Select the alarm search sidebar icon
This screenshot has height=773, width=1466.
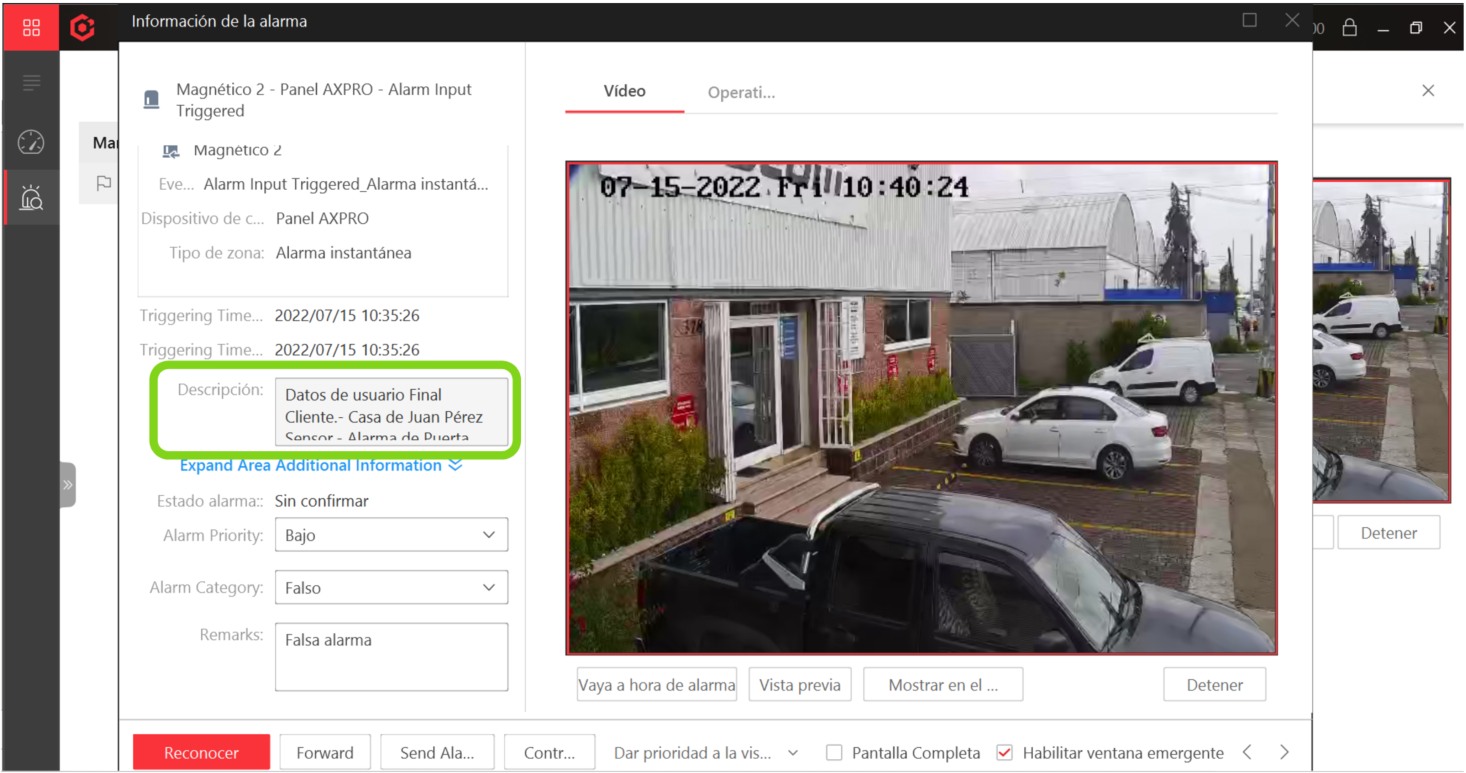(x=31, y=198)
